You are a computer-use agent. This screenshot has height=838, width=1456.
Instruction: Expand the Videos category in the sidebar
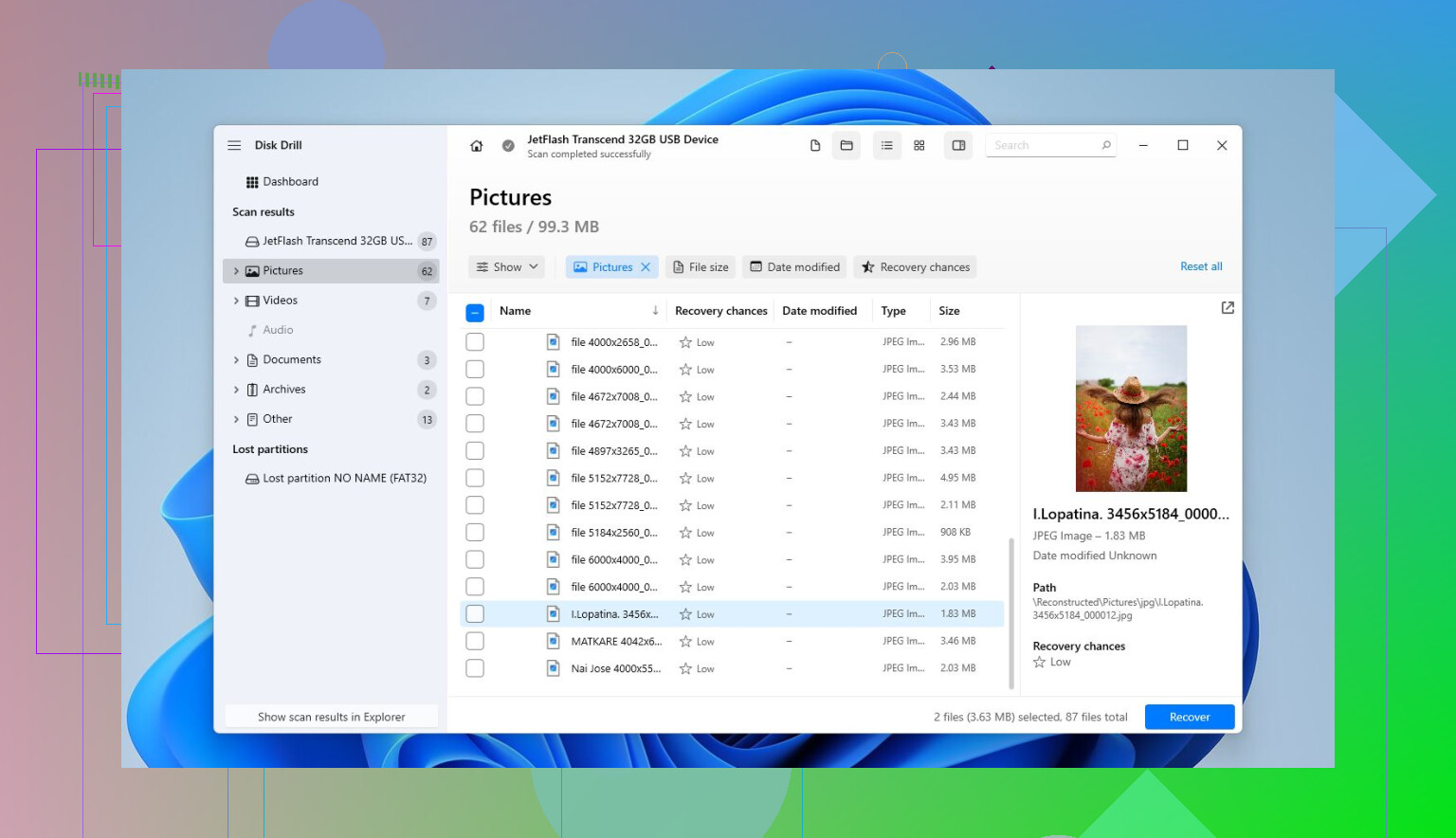236,301
